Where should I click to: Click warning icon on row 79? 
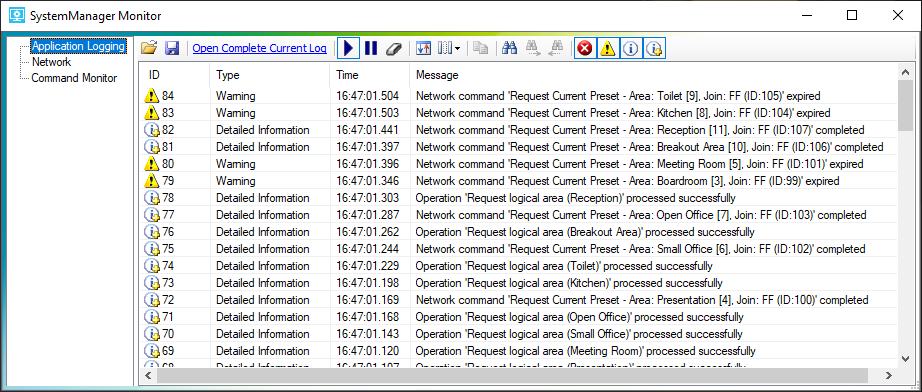pos(152,180)
